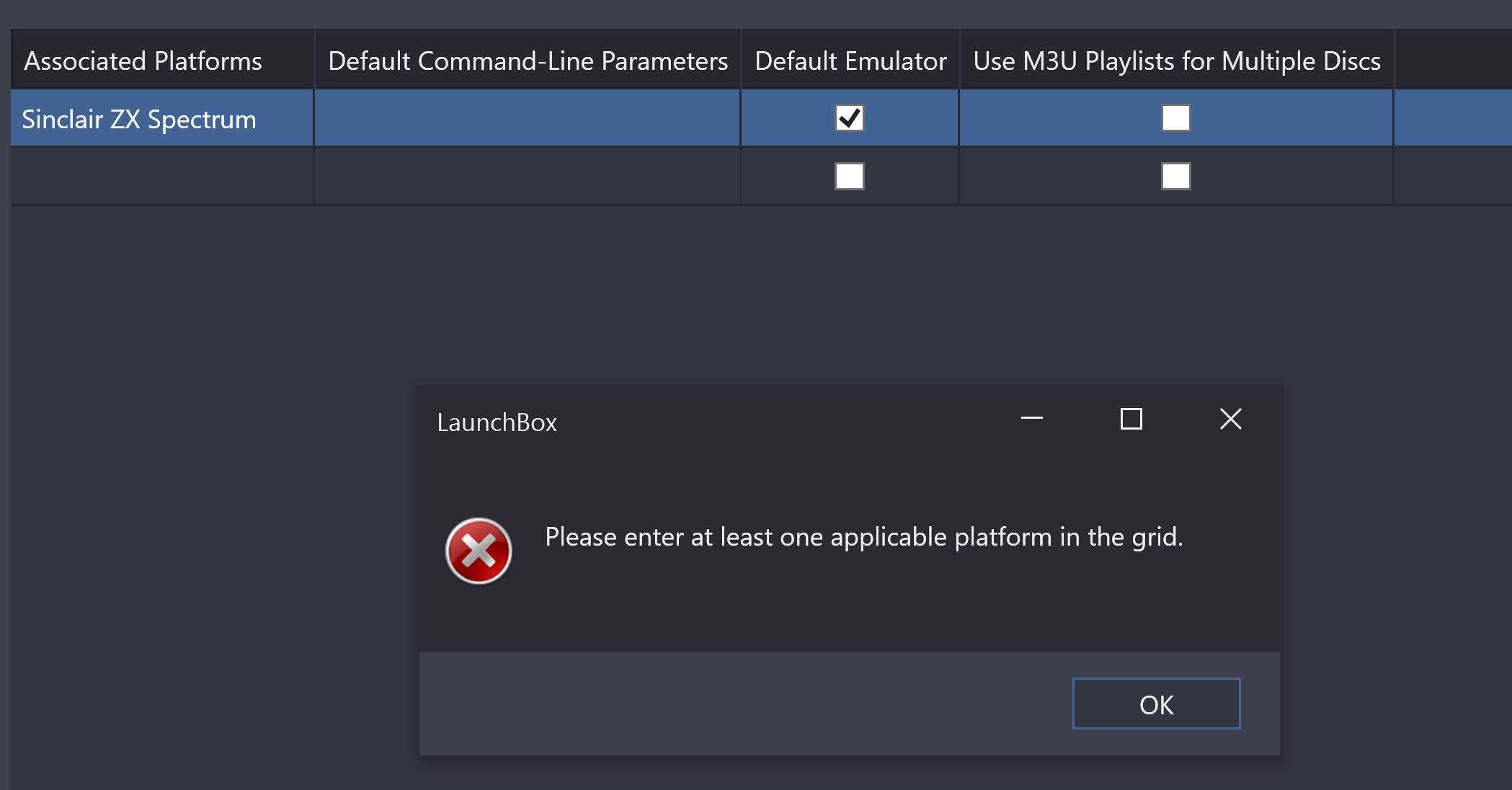The image size is (1512, 790).
Task: Click the 'Please enter at least one applicable platform' message
Action: pyautogui.click(x=863, y=537)
